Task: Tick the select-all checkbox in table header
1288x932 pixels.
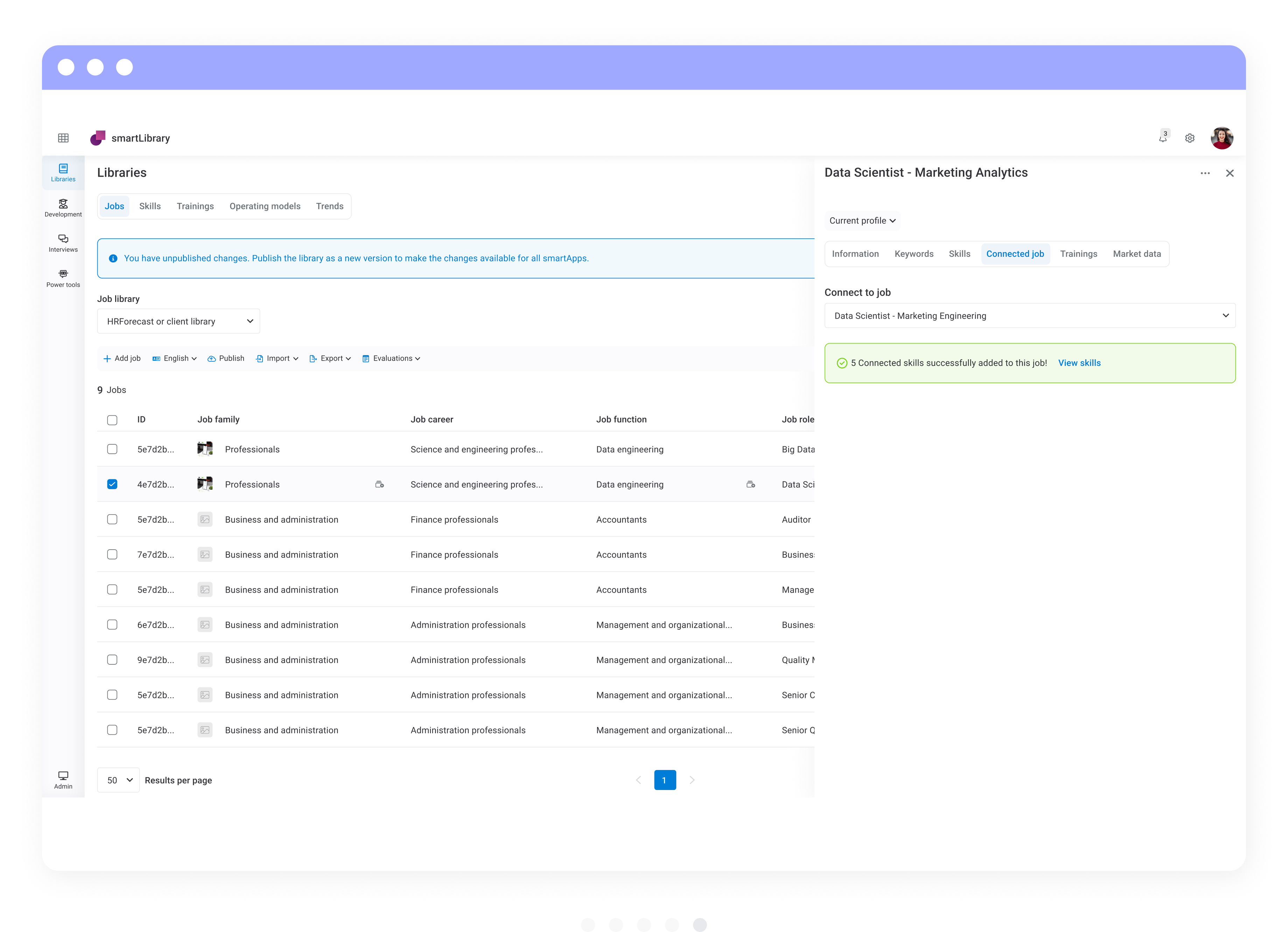Action: 112,420
